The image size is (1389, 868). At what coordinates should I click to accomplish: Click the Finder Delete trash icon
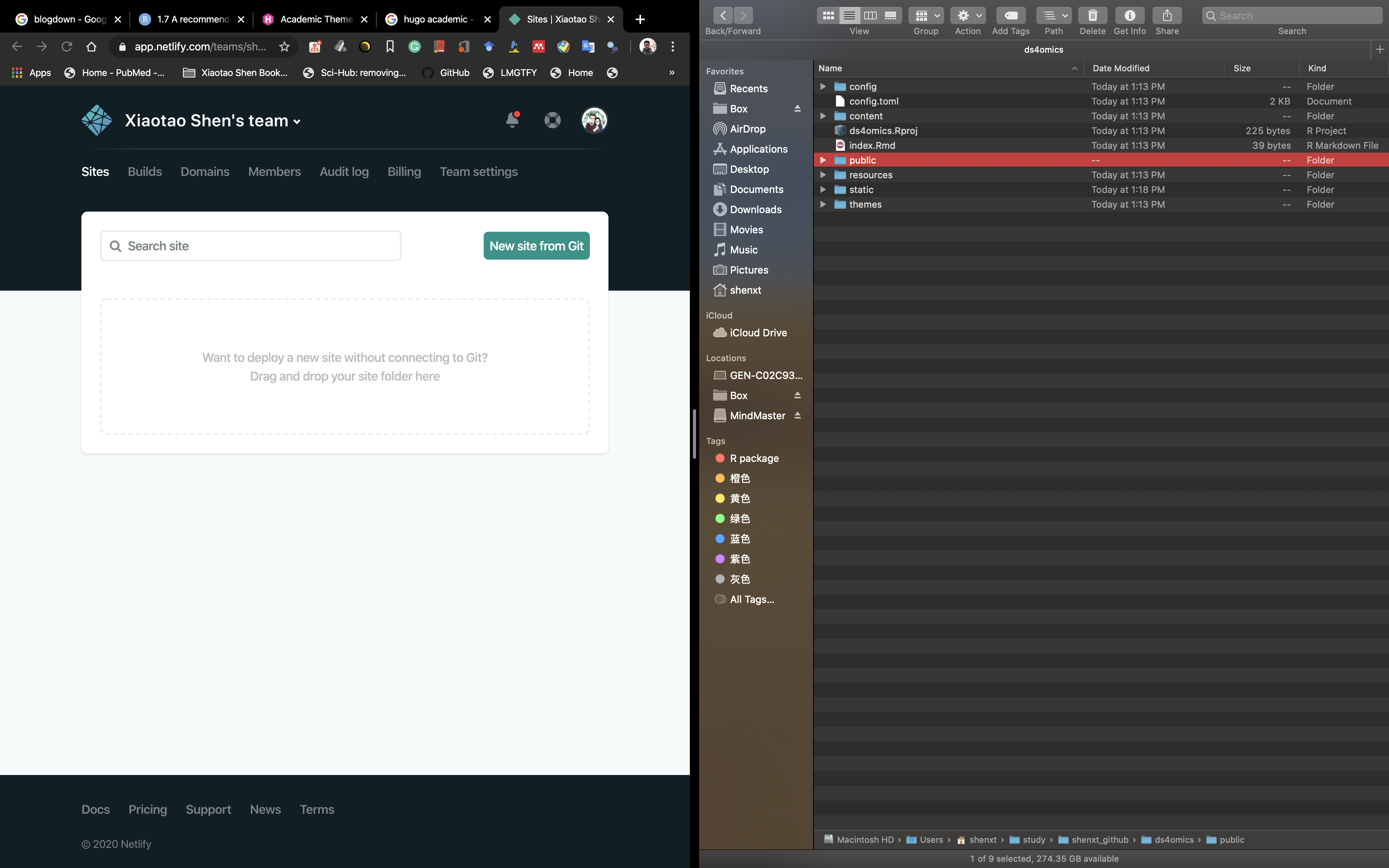coord(1092,15)
